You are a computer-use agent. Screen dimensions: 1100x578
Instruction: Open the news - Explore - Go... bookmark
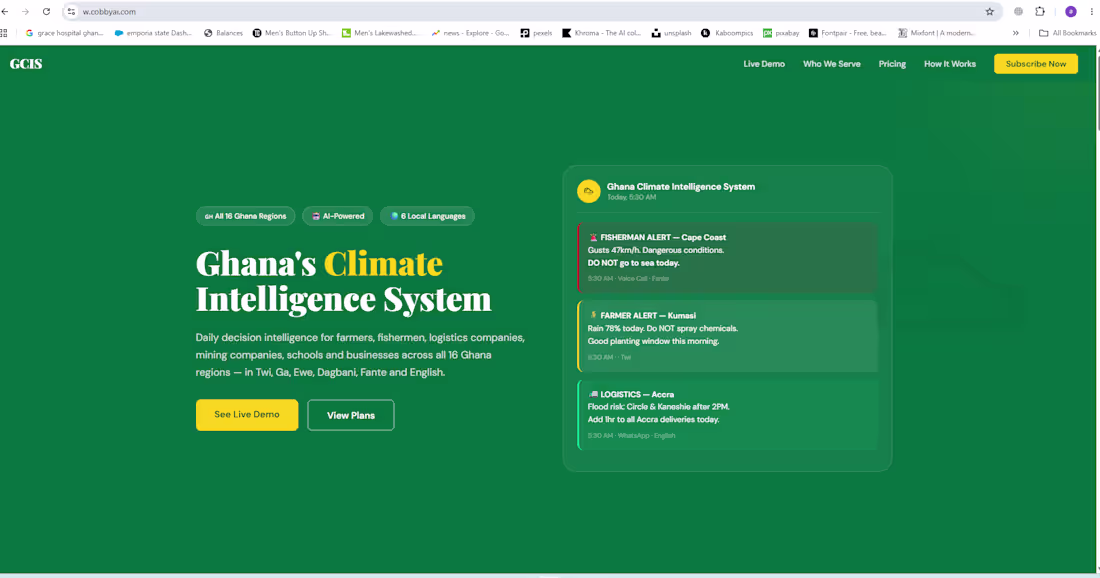470,33
